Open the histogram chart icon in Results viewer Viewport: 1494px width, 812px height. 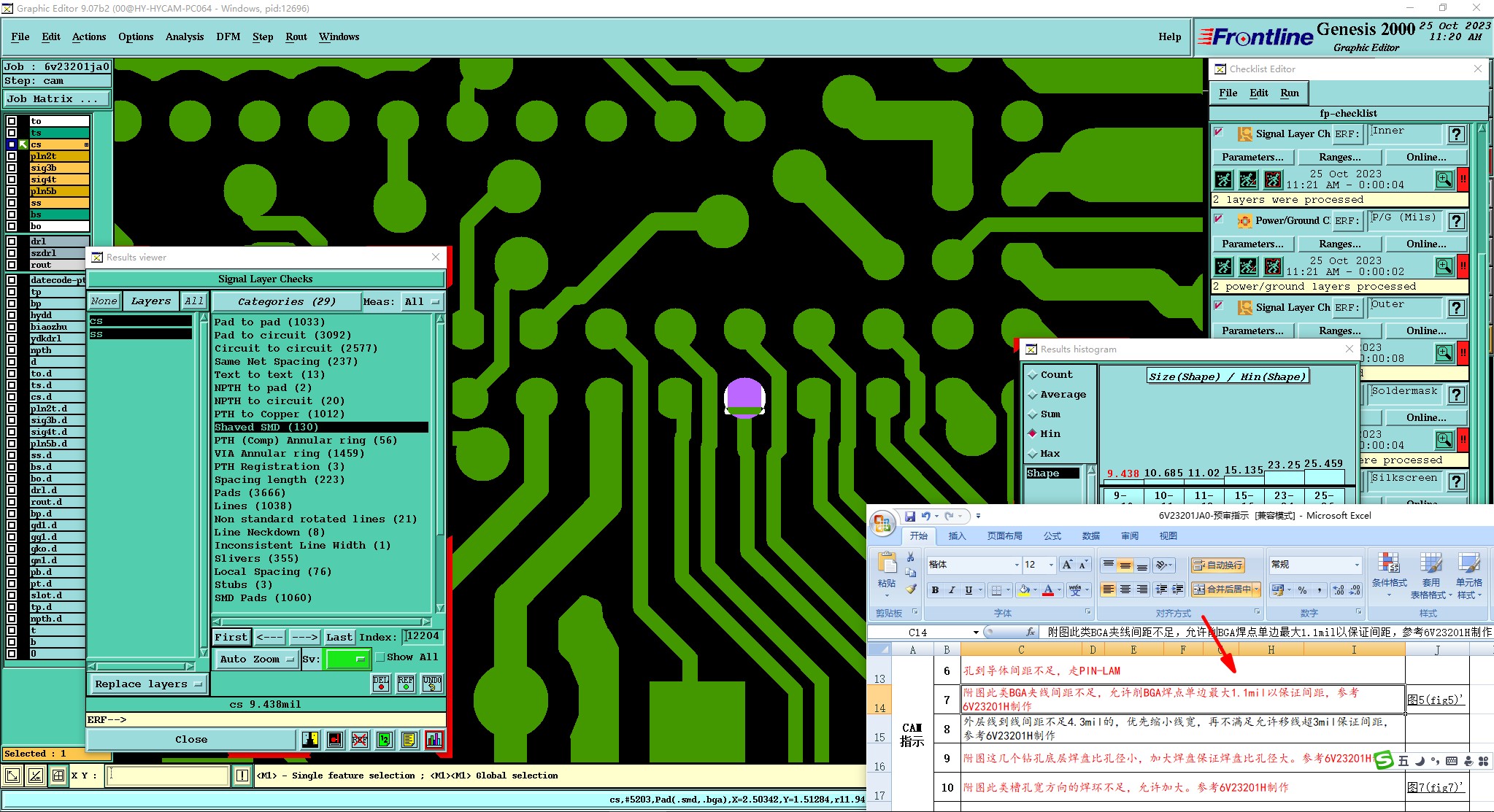point(434,740)
